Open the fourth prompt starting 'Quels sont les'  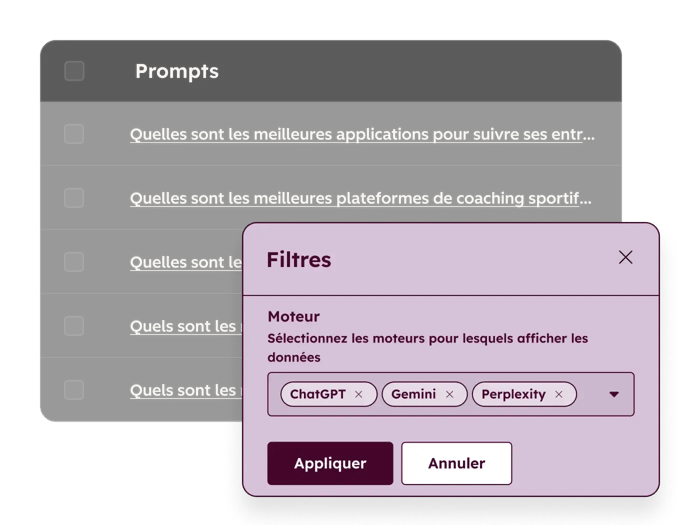coord(184,326)
